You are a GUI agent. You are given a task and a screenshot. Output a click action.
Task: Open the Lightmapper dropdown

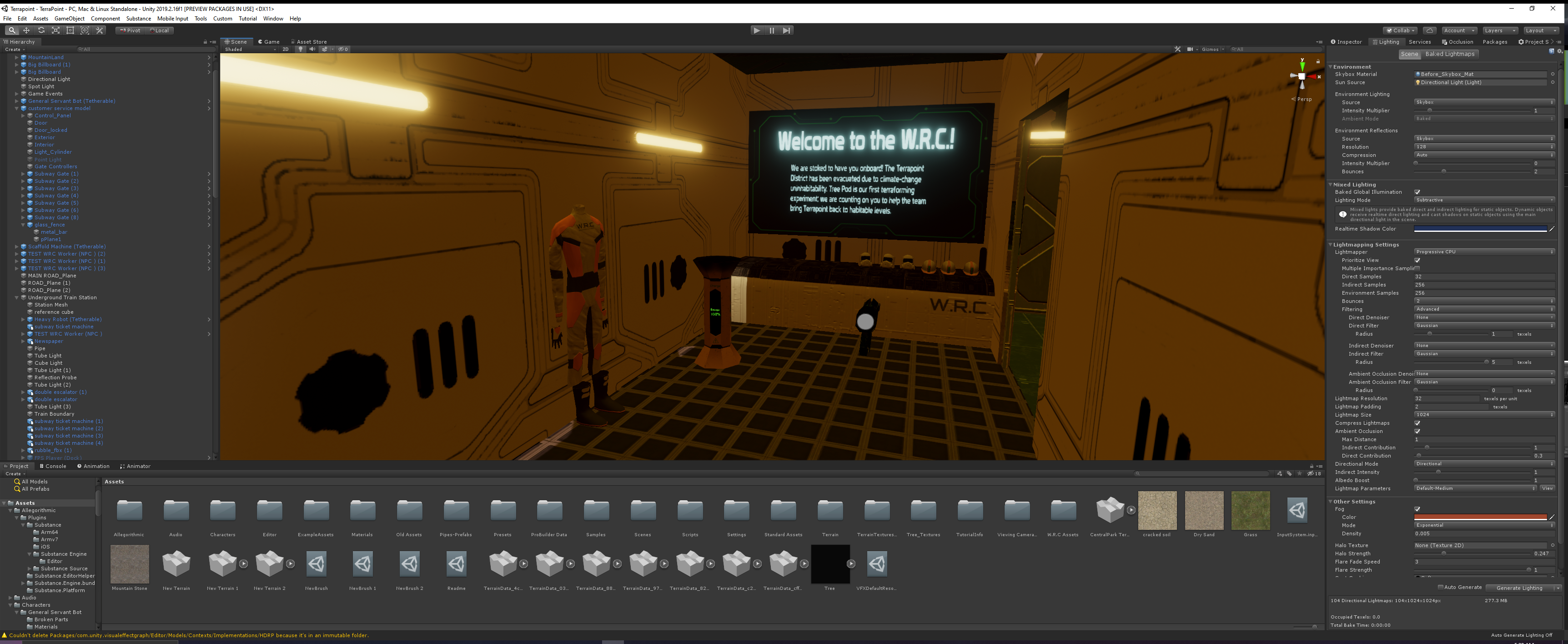1483,252
